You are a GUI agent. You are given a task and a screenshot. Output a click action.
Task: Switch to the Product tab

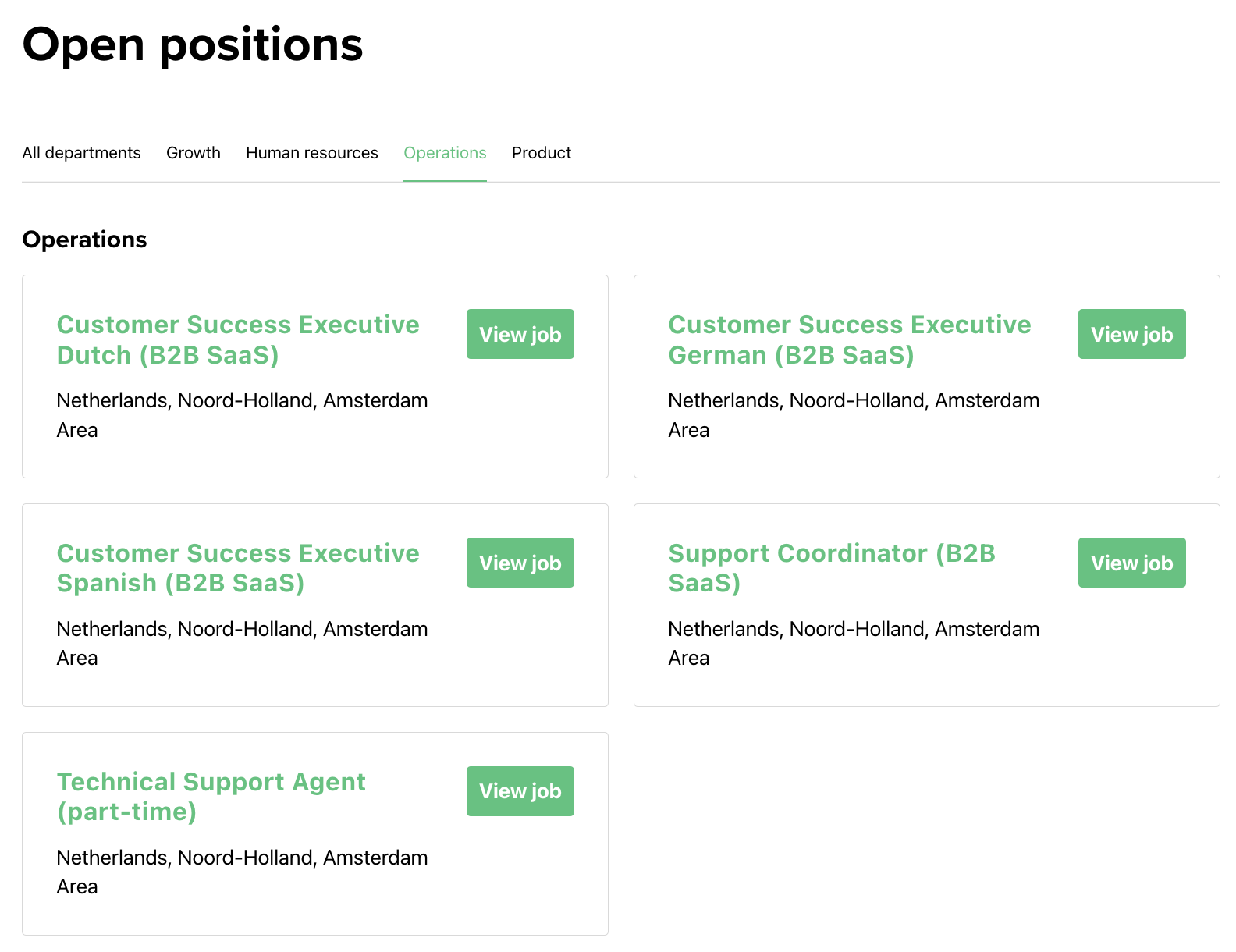(x=542, y=153)
